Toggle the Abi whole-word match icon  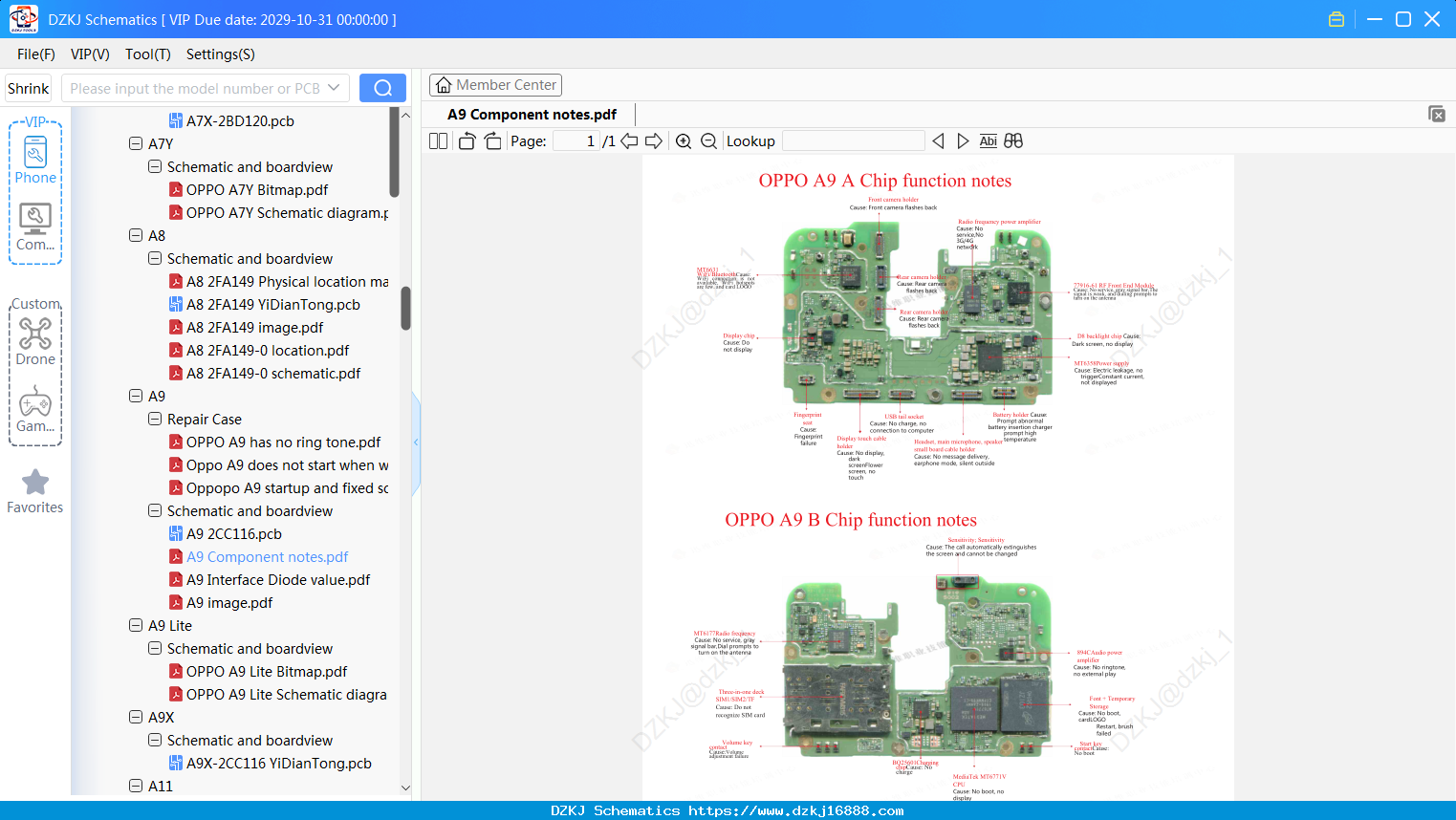click(988, 141)
